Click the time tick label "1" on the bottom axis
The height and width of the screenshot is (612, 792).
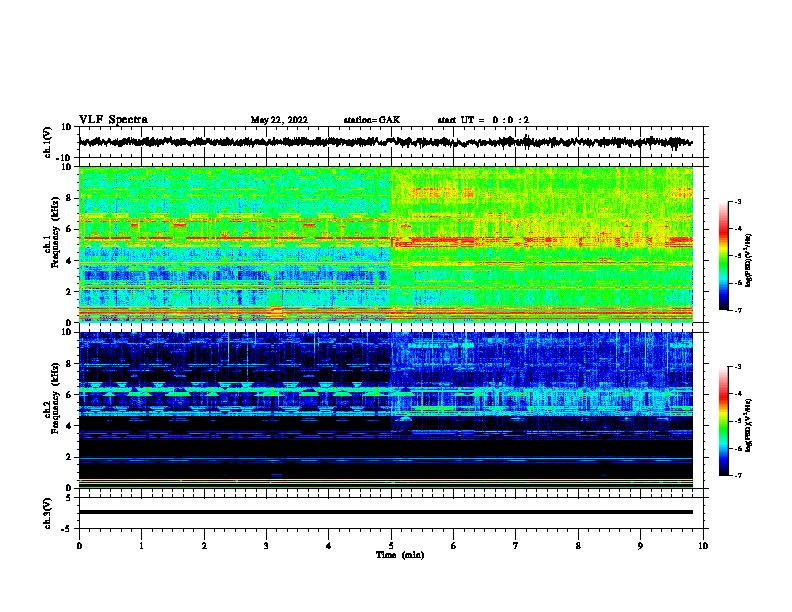click(141, 546)
